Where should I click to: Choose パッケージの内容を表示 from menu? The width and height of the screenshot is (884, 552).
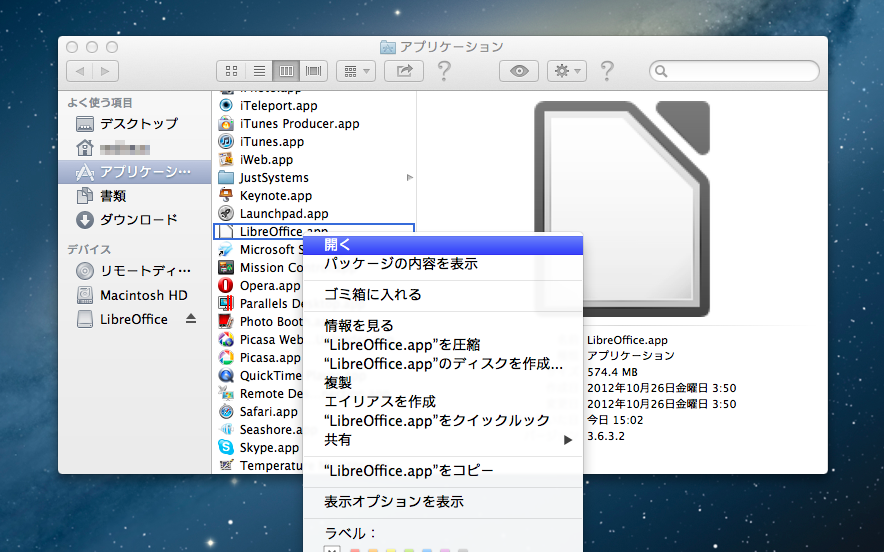[x=443, y=264]
